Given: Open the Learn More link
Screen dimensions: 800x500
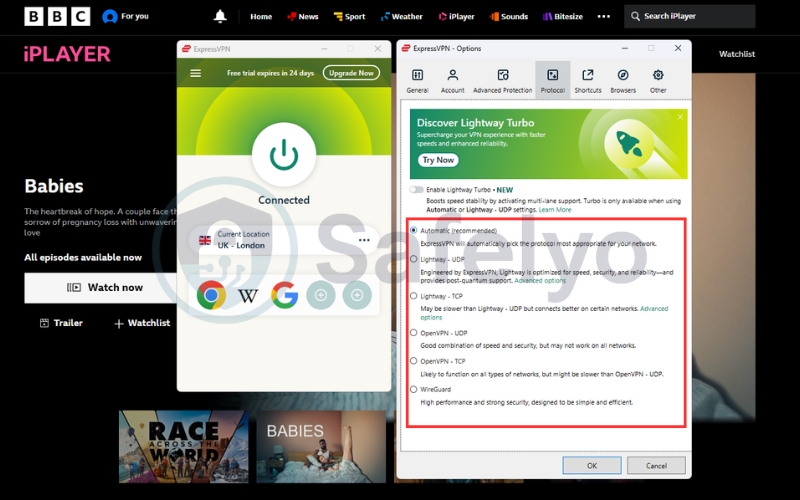Looking at the screenshot, I should pyautogui.click(x=555, y=210).
